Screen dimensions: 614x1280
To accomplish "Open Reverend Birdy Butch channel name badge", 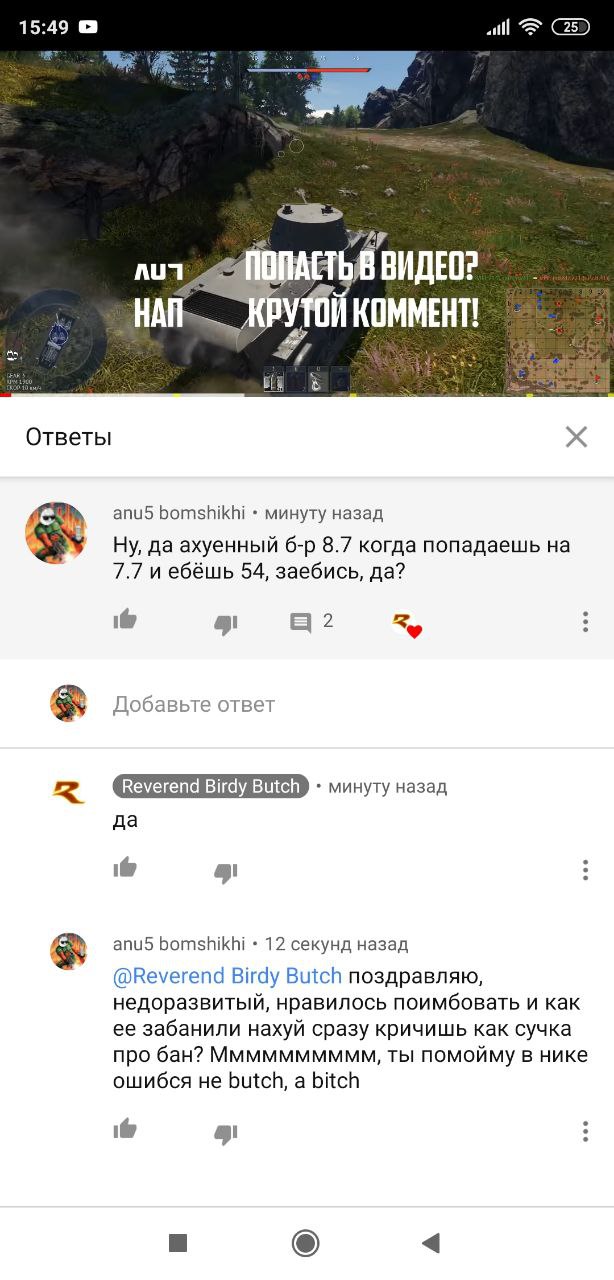I will (x=211, y=786).
